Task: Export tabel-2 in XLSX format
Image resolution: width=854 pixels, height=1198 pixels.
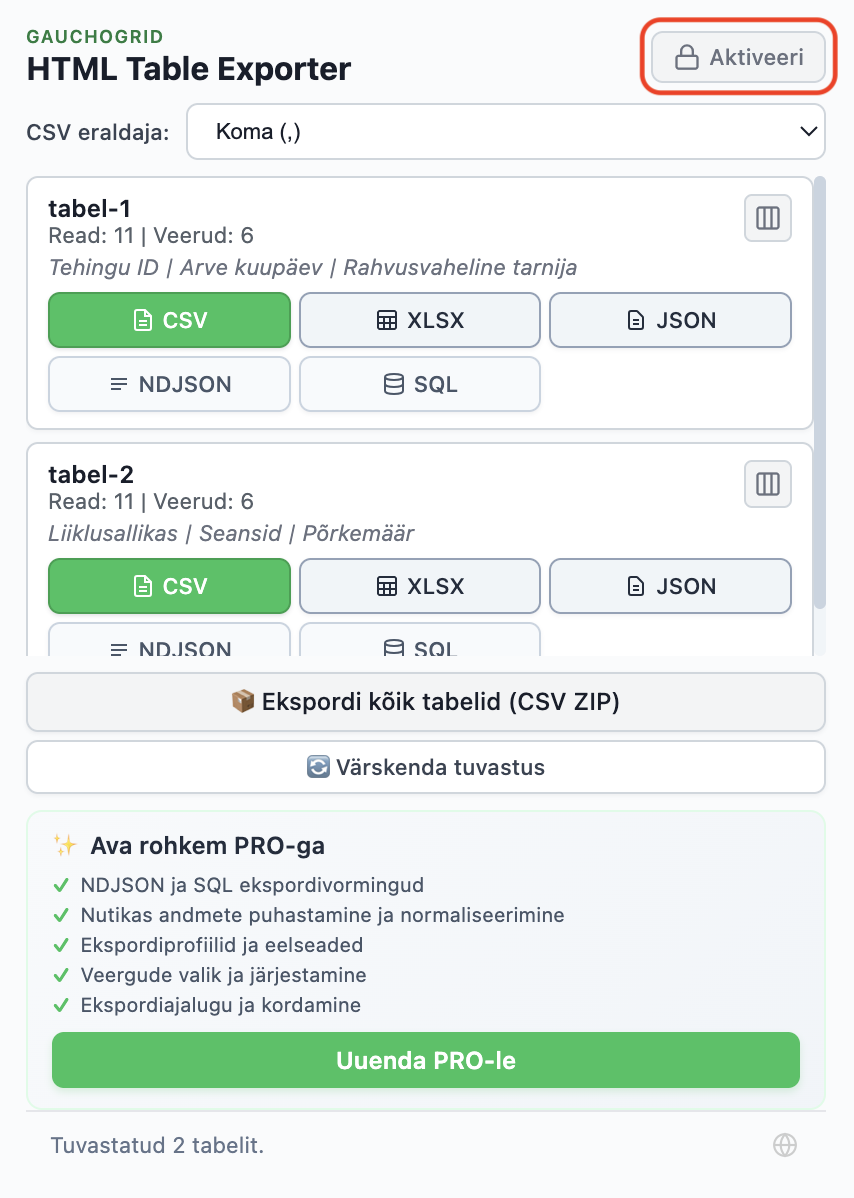Action: pos(419,586)
